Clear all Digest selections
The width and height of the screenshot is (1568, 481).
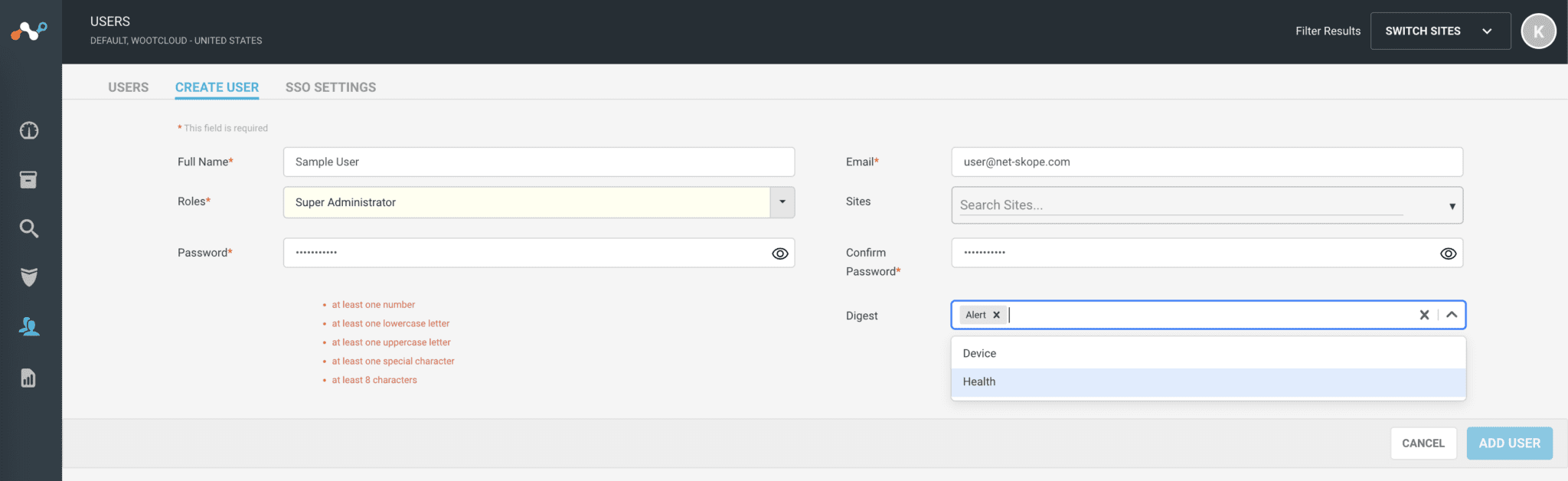[1424, 315]
